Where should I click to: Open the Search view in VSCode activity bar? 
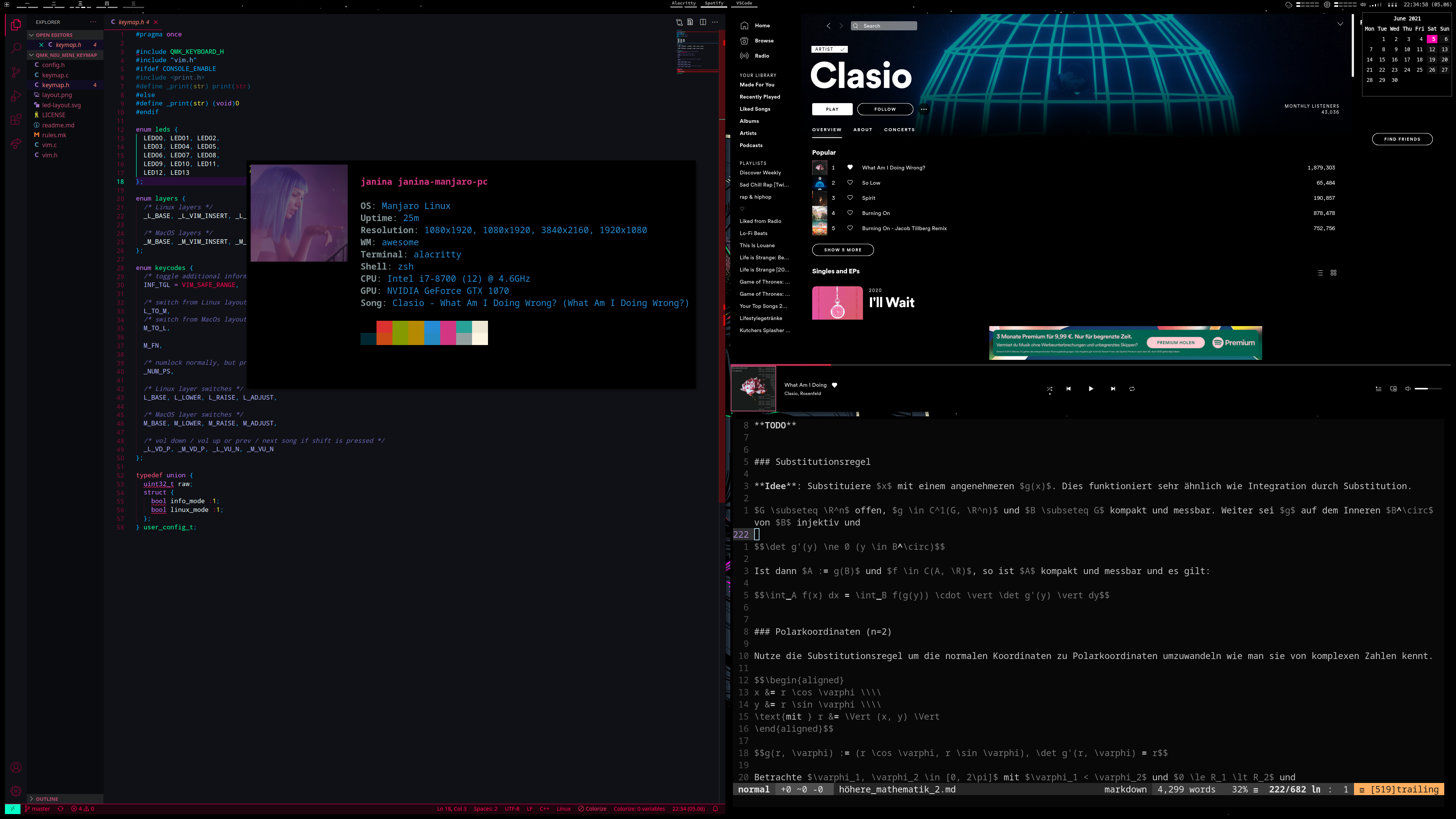pyautogui.click(x=16, y=49)
